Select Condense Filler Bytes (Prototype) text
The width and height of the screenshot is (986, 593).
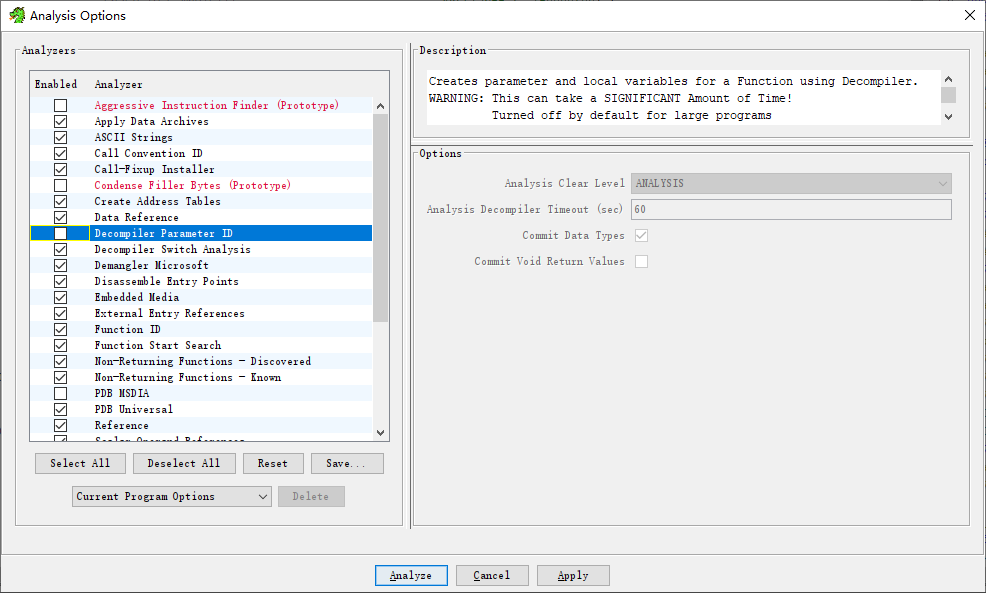[192, 186]
